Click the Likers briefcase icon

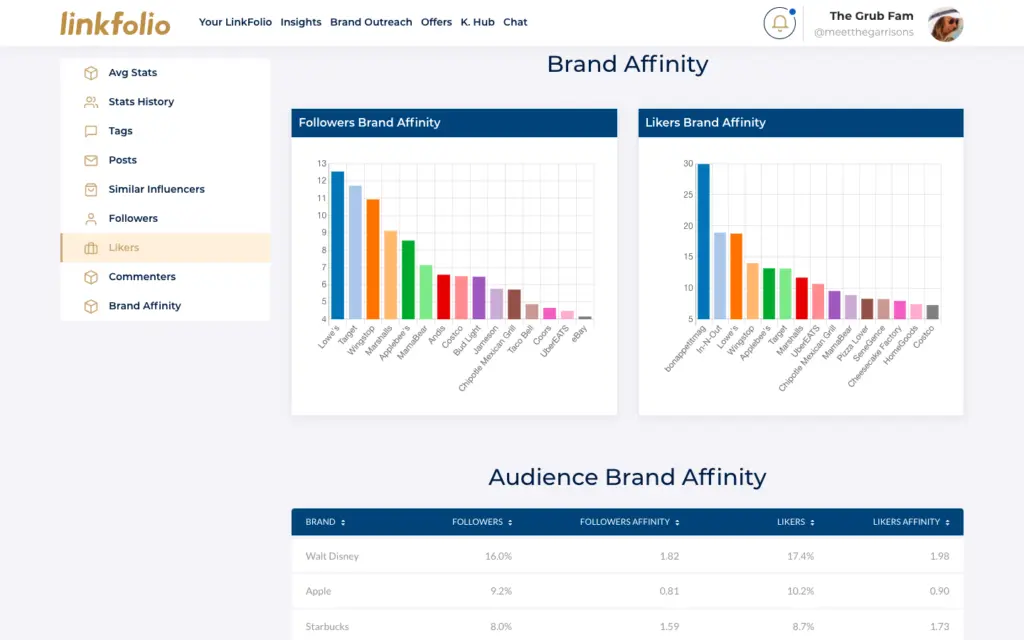[x=91, y=248]
